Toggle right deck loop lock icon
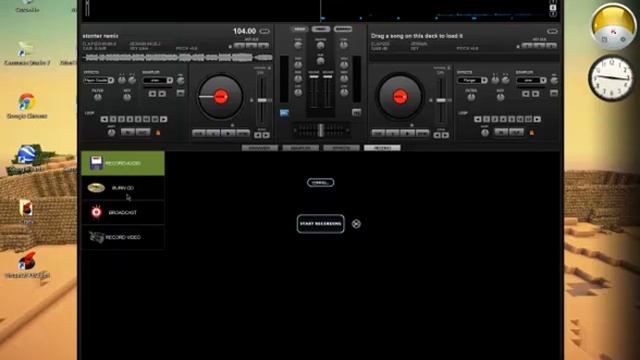Viewport: 640px width, 360px height. 531,133
